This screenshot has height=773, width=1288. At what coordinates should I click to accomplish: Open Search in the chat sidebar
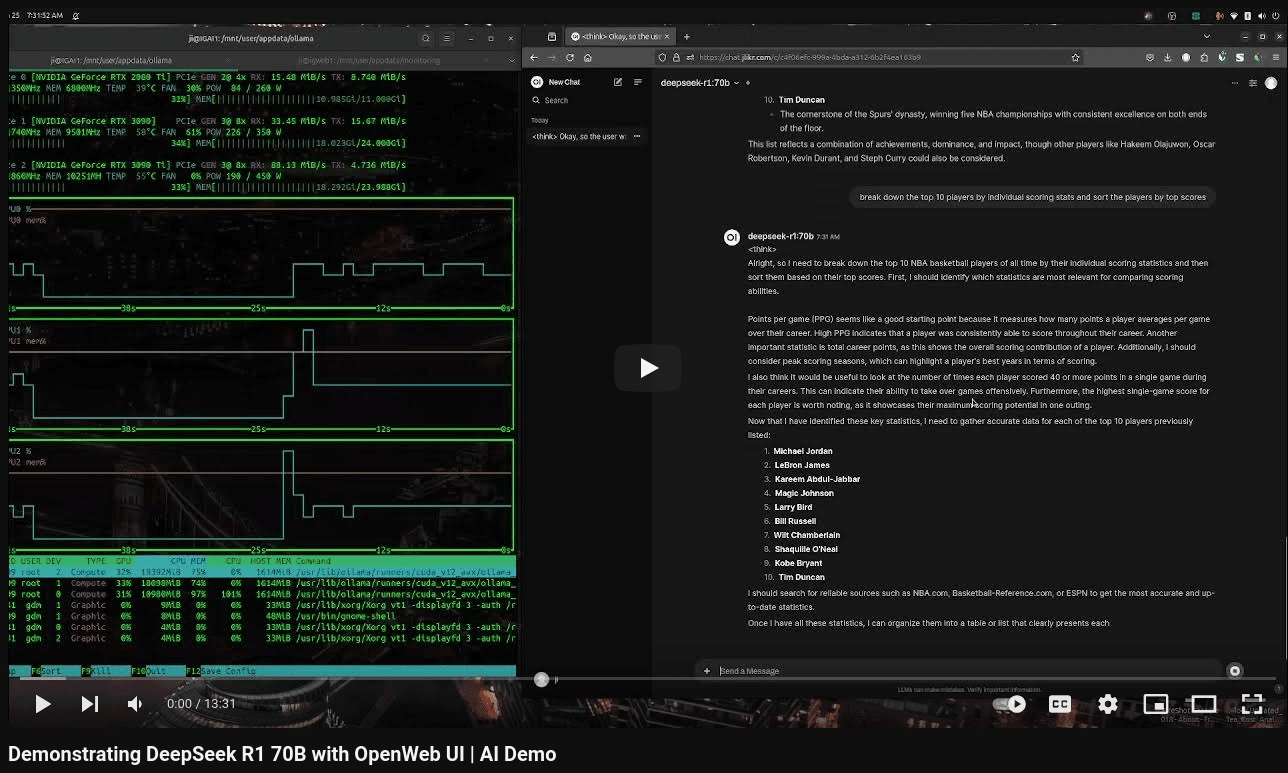[556, 100]
